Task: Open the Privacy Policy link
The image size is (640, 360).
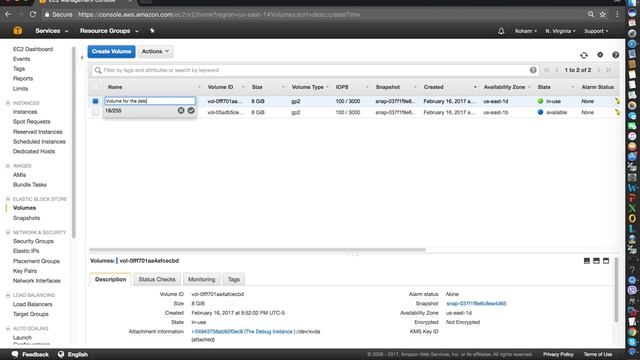Action: pos(558,354)
